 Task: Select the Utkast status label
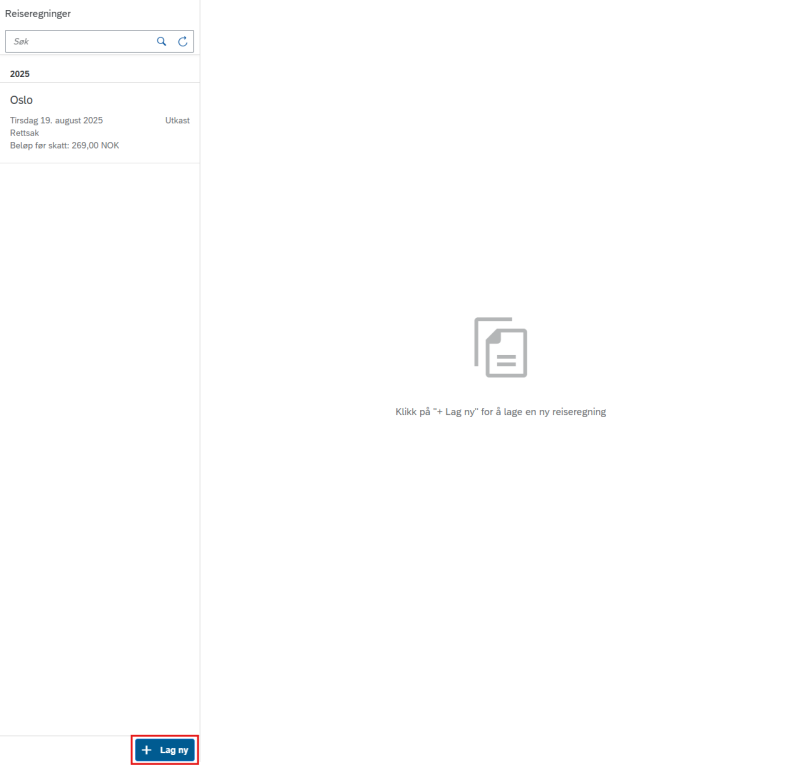tap(177, 120)
